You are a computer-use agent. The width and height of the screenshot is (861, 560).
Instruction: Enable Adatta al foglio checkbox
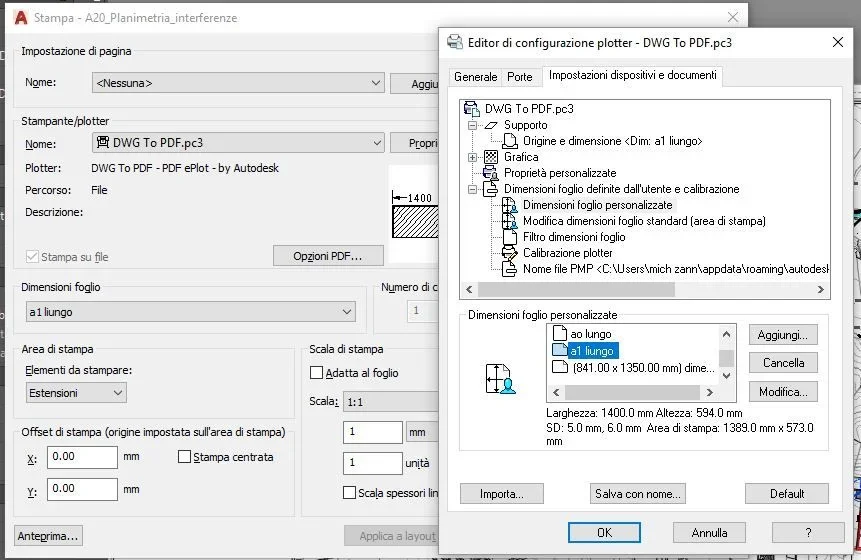pyautogui.click(x=316, y=373)
